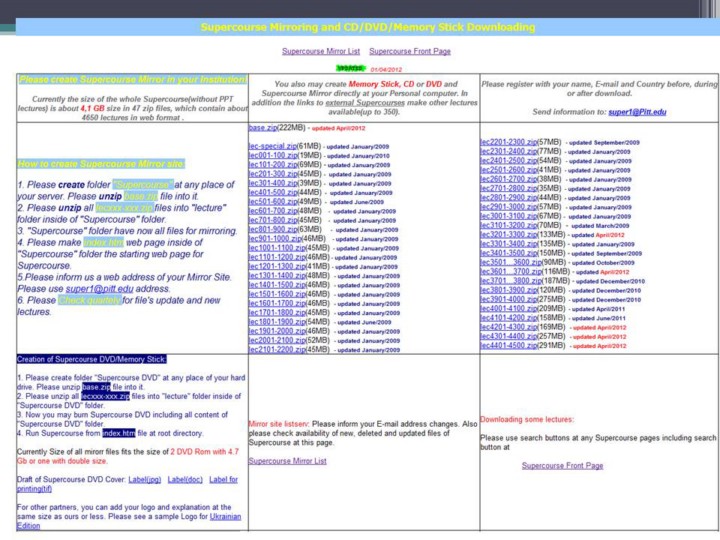Screen dimensions: 720x540
Task: Click the lec001-100.zip download link
Action: [x=272, y=155]
